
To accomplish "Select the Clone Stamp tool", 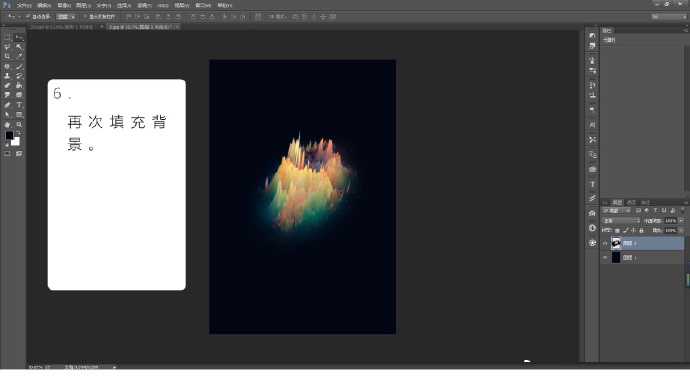I will [7, 76].
